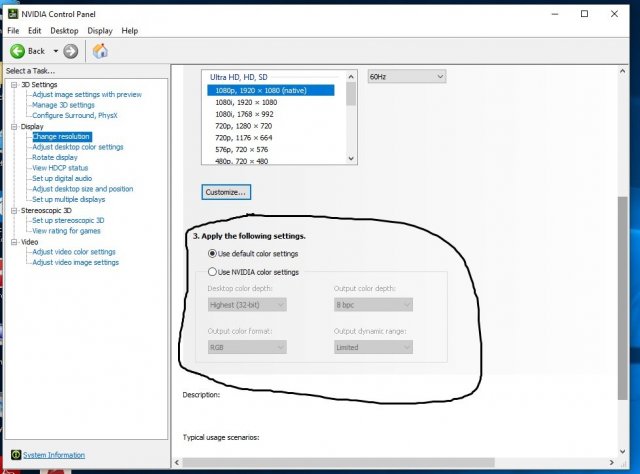Click the NVIDIA logo in title bar

click(12, 13)
